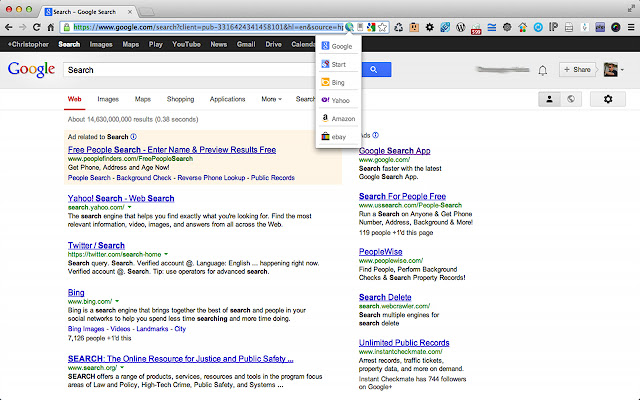640x400 pixels.
Task: Click the blue wavy lines extension icon
Action: 492,27
